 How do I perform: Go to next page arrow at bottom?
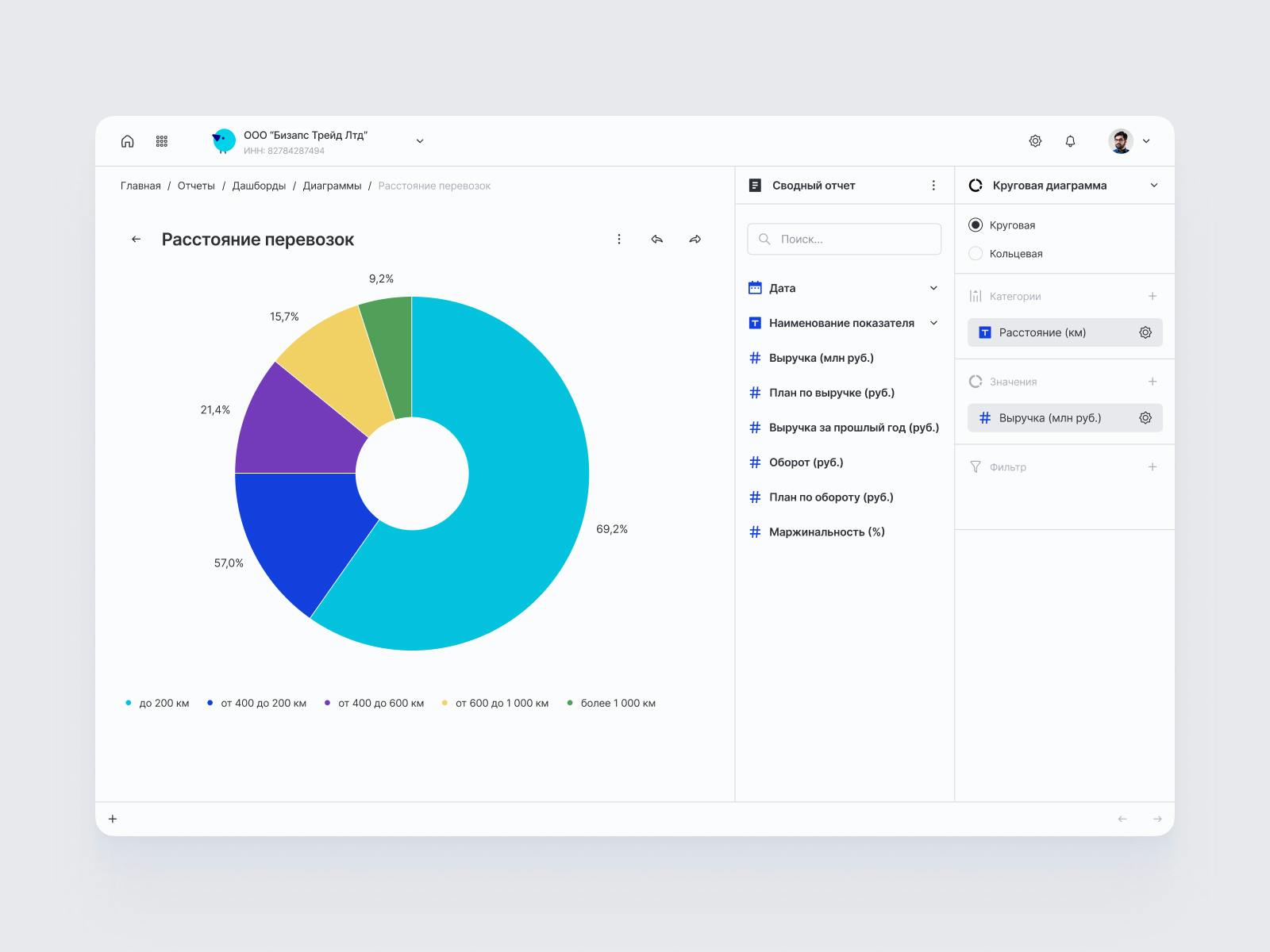pos(1157,819)
